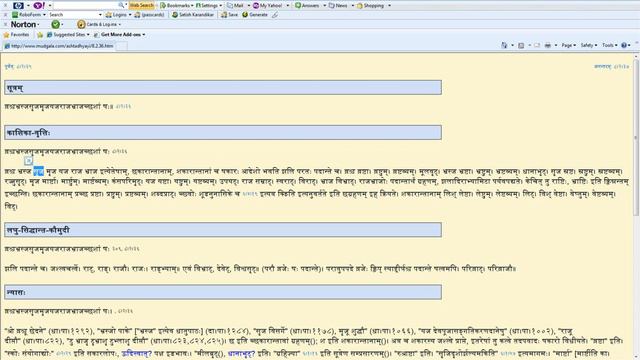640x360 pixels.
Task: Click the page vertical scrollbar thumb
Action: point(636,139)
